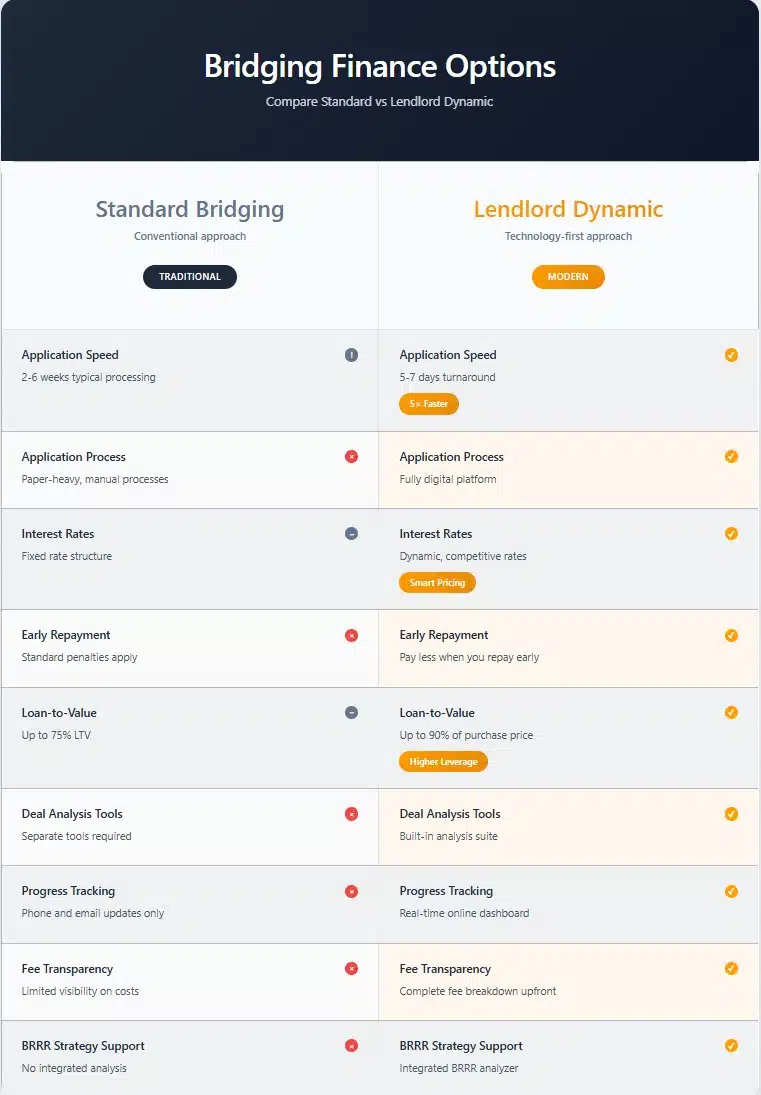
Task: Click the Up to 90% of purchase price text
Action: [466, 735]
